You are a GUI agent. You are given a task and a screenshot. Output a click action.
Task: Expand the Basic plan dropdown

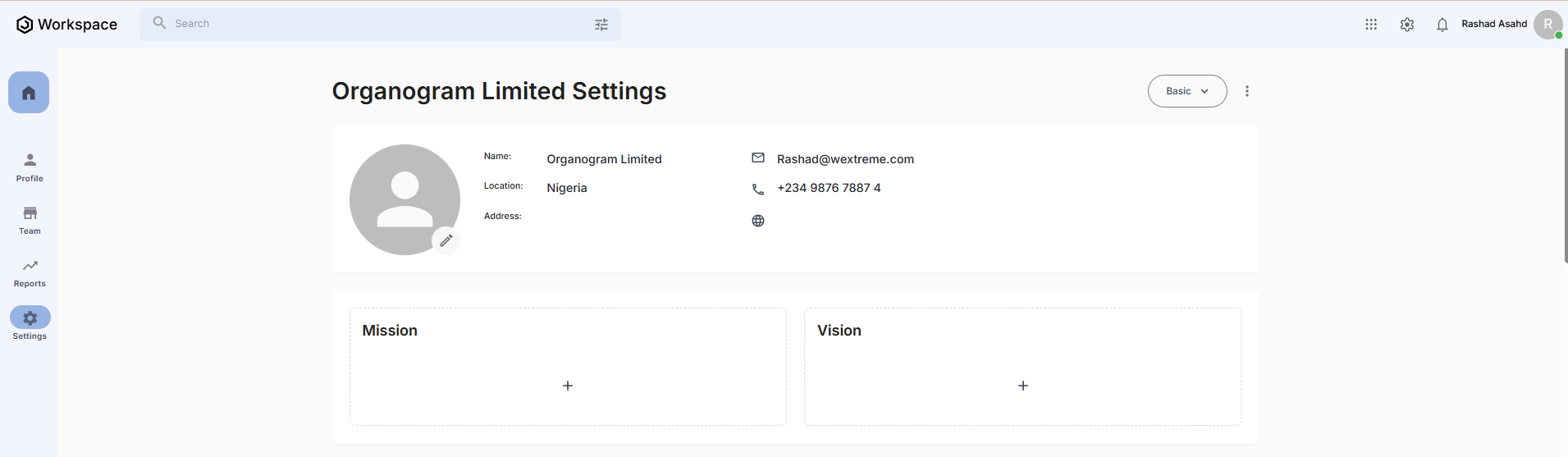coord(1186,91)
